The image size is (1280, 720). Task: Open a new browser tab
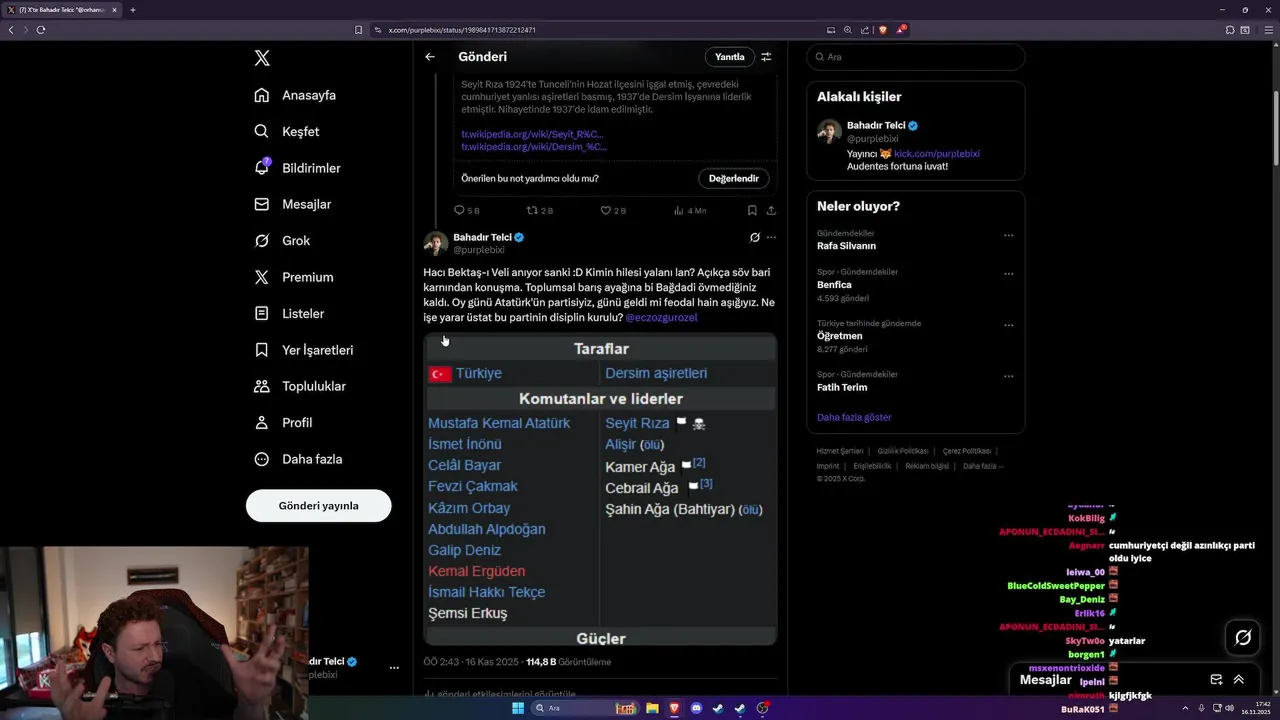(x=132, y=10)
